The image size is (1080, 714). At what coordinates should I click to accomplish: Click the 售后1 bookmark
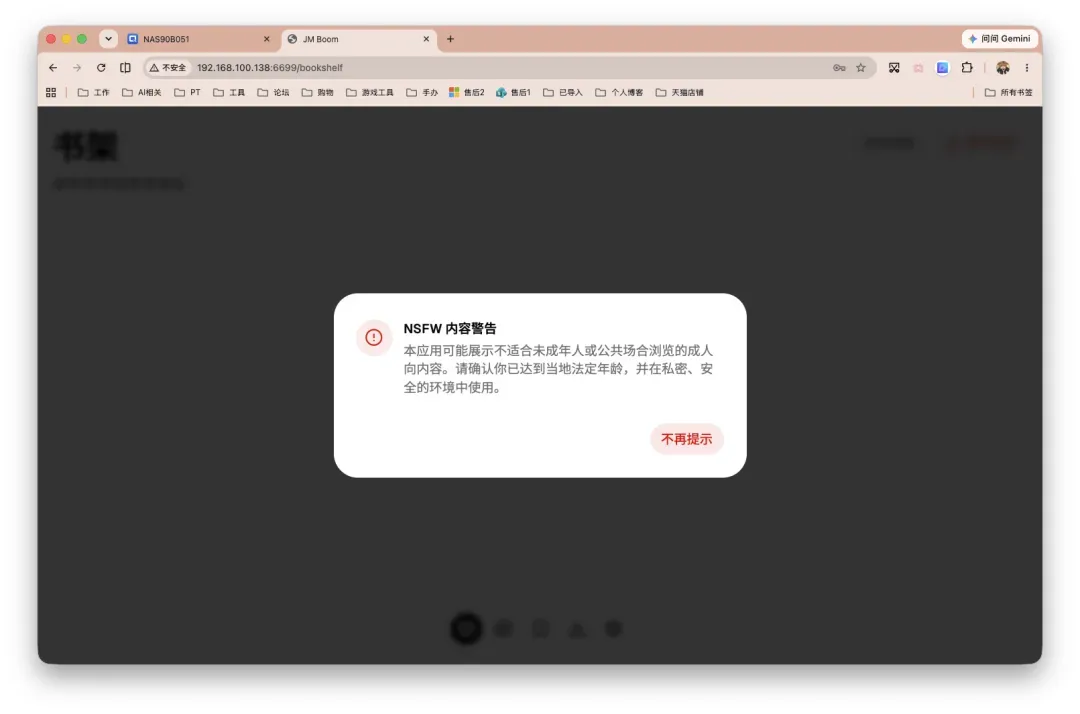[514, 92]
